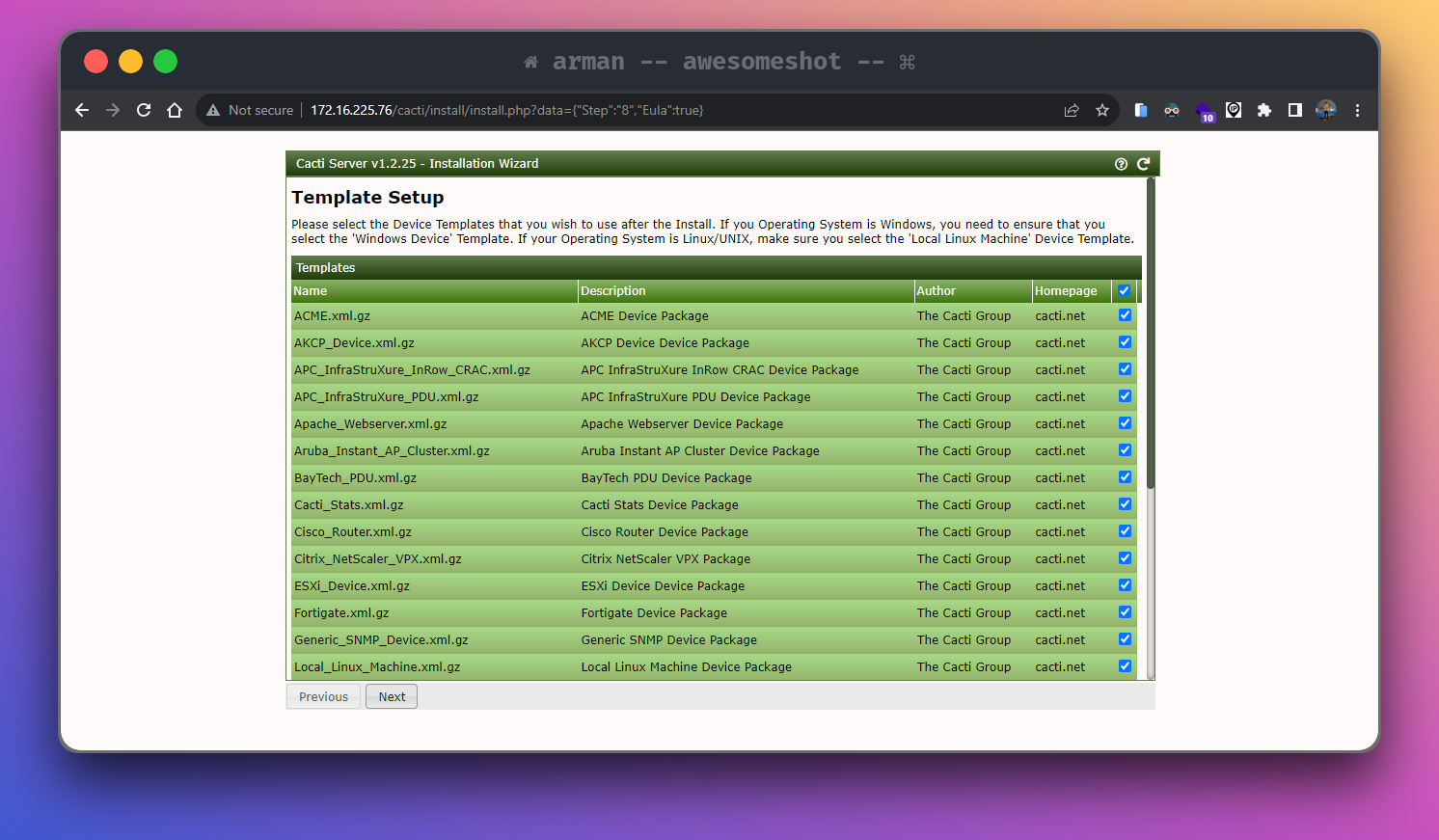
Task: Click the wizard refresh icon in header
Action: (x=1143, y=164)
